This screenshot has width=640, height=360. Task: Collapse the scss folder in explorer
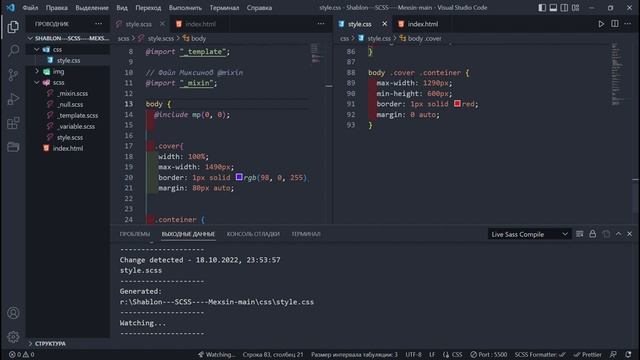point(37,82)
